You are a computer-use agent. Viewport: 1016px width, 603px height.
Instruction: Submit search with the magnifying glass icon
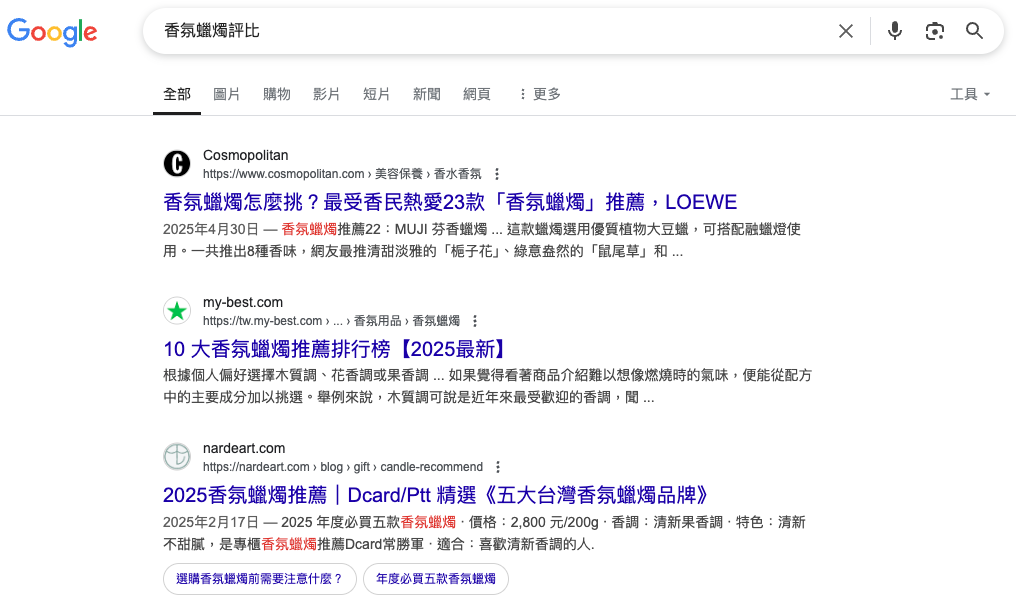click(975, 30)
